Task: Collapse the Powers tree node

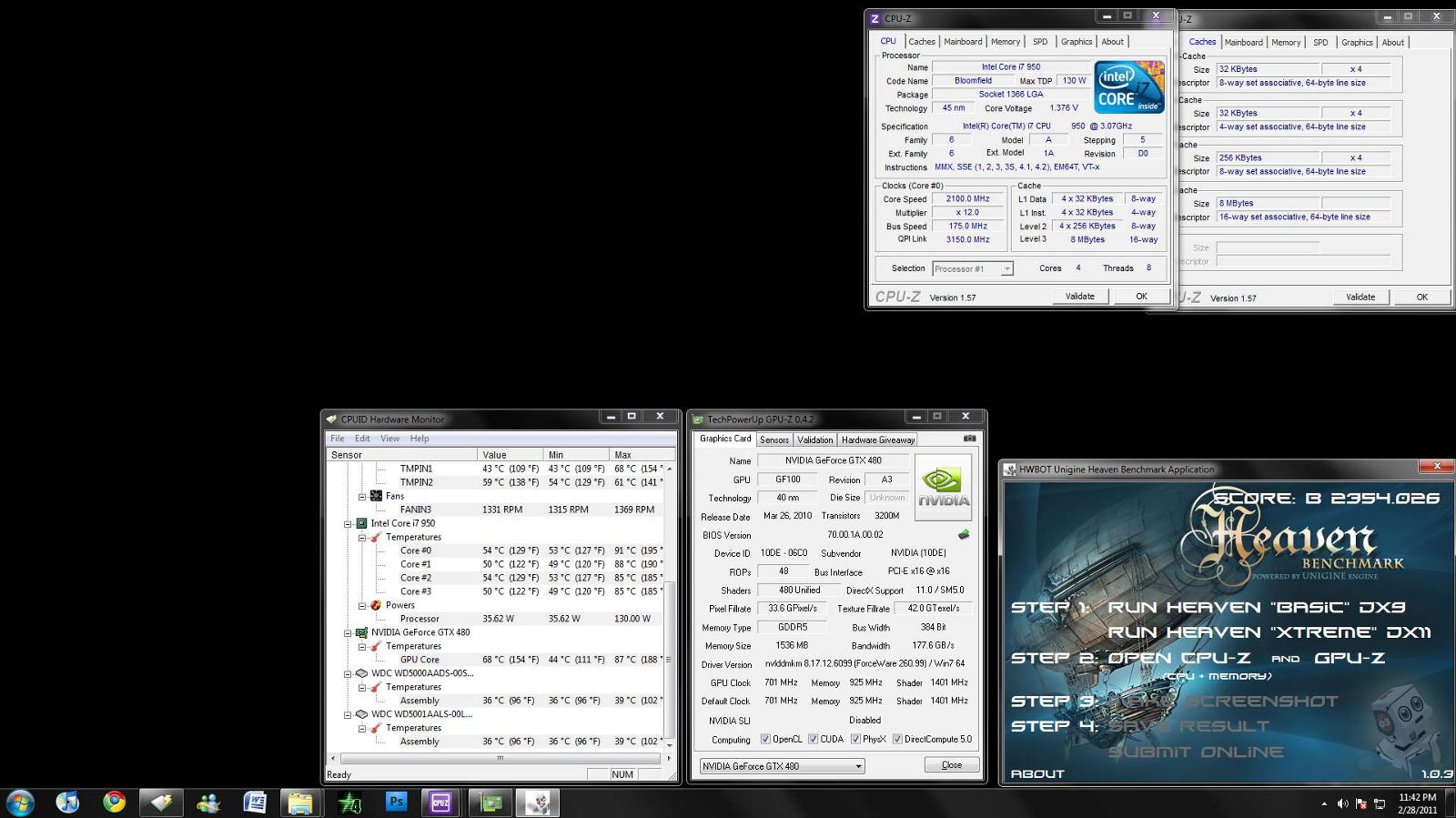Action: tap(362, 606)
